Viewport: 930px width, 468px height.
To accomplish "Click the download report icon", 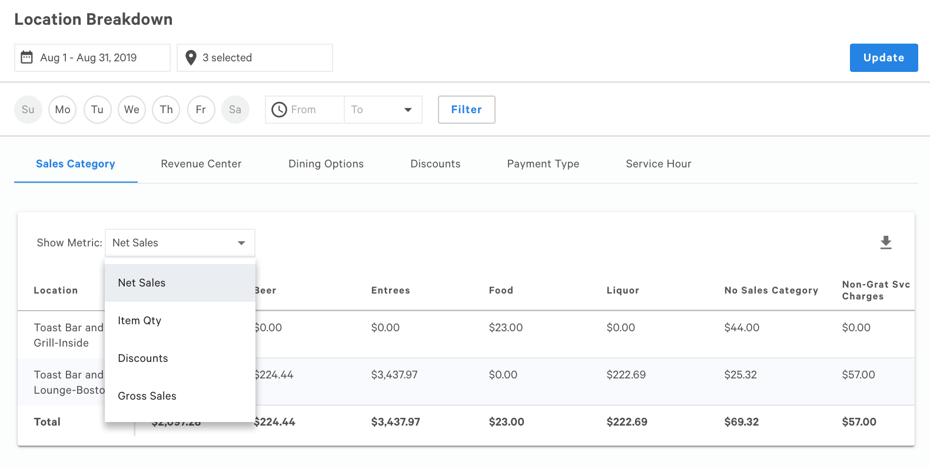I will [885, 243].
